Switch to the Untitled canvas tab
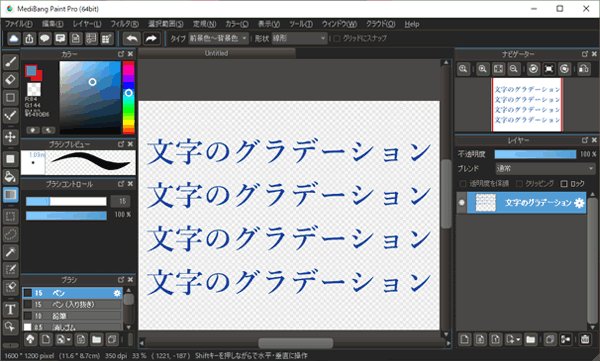 (217, 53)
